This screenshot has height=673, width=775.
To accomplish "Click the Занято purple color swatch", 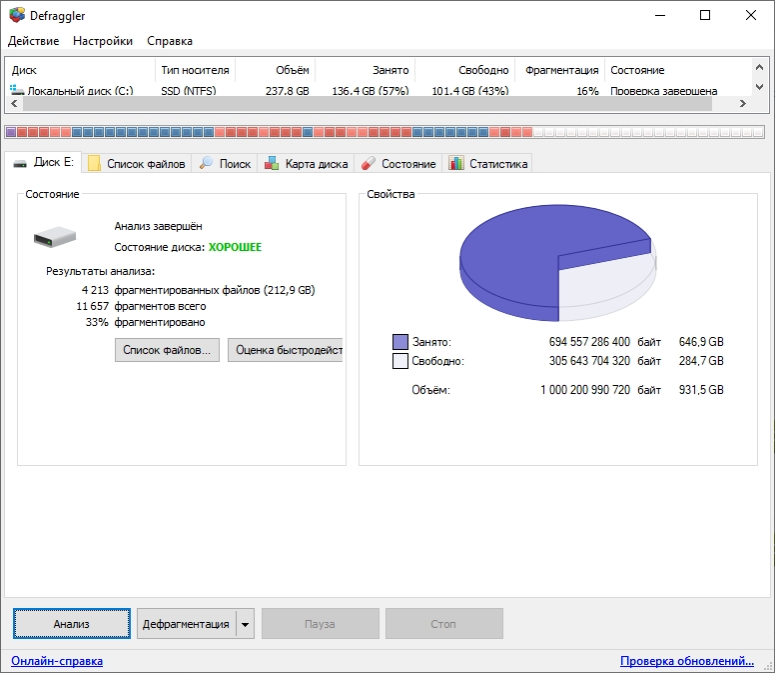I will 400,342.
